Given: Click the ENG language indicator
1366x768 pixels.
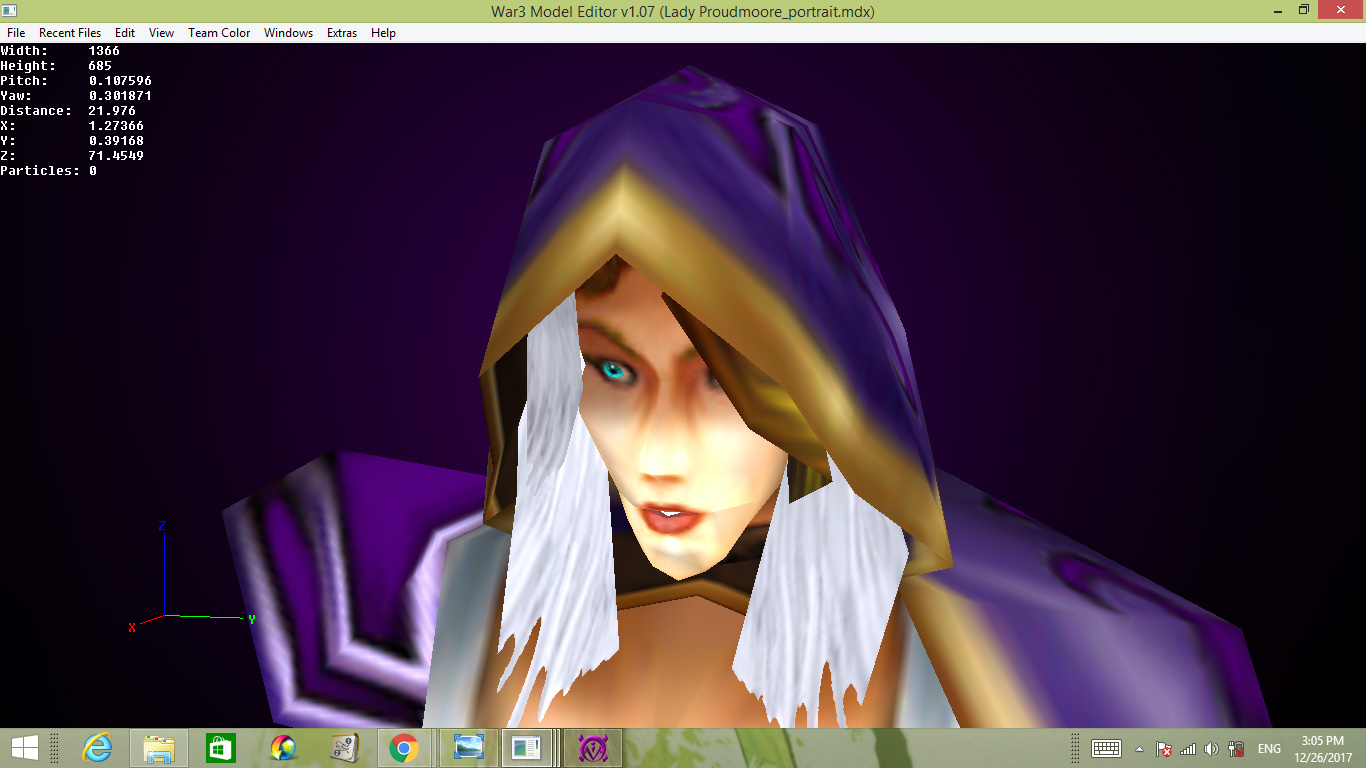Looking at the screenshot, I should click(x=1269, y=749).
